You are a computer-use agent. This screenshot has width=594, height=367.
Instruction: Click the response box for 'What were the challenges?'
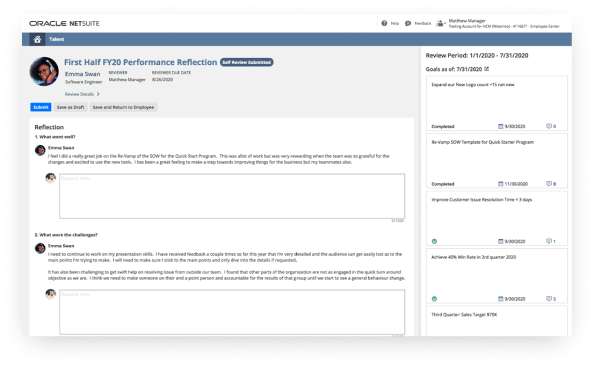tap(232, 312)
